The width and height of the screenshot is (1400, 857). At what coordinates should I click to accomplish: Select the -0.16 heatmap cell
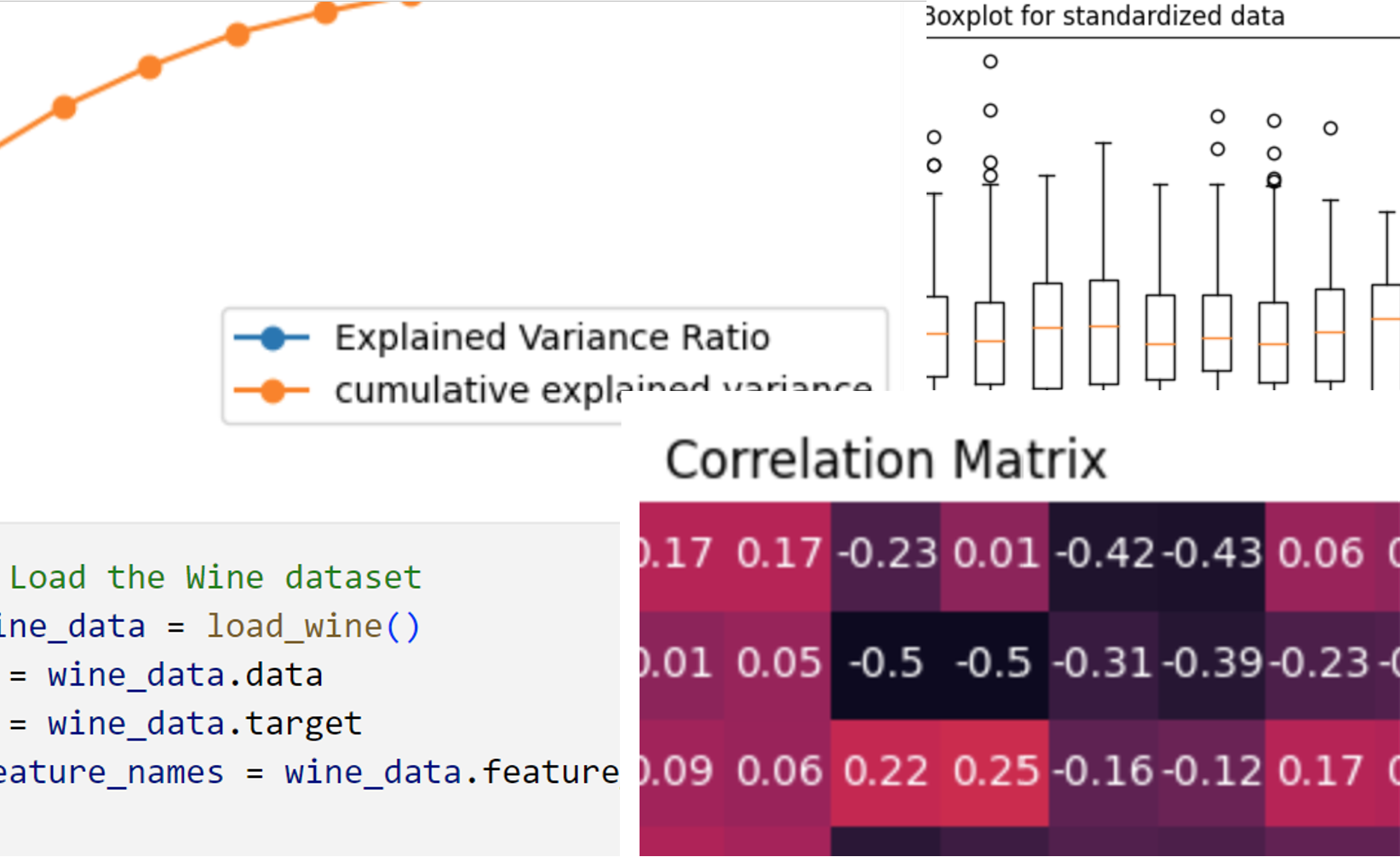tap(1105, 772)
